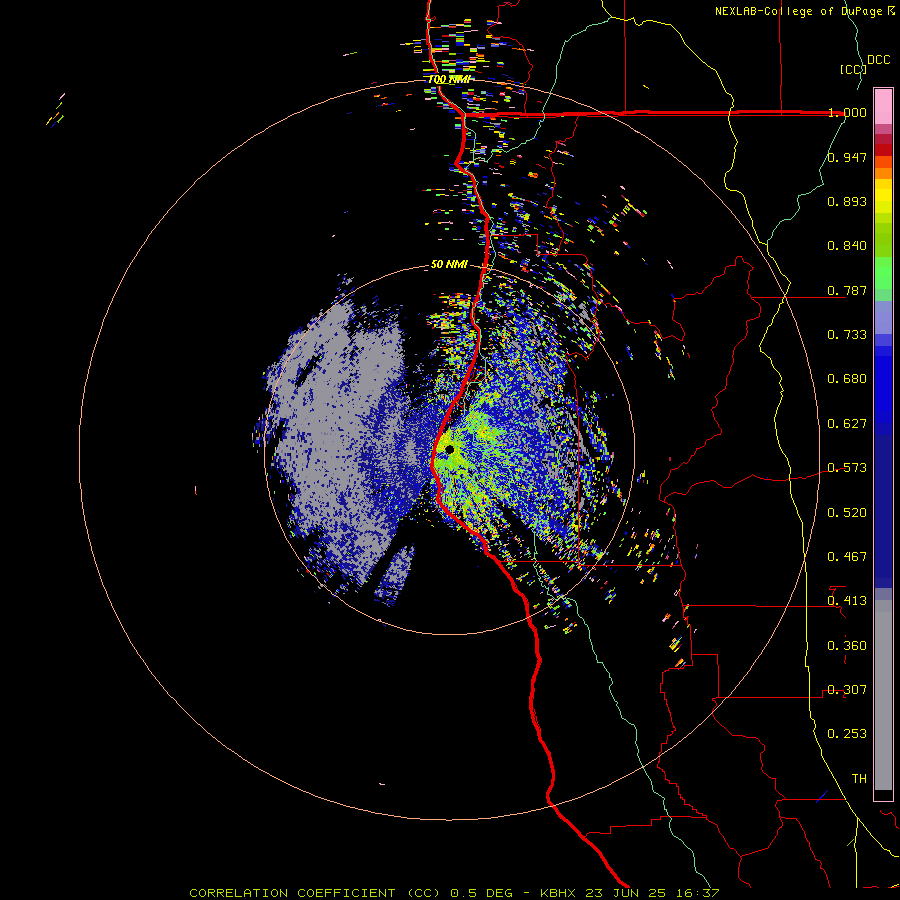Click the 'DCC' label above the scale

878,60
